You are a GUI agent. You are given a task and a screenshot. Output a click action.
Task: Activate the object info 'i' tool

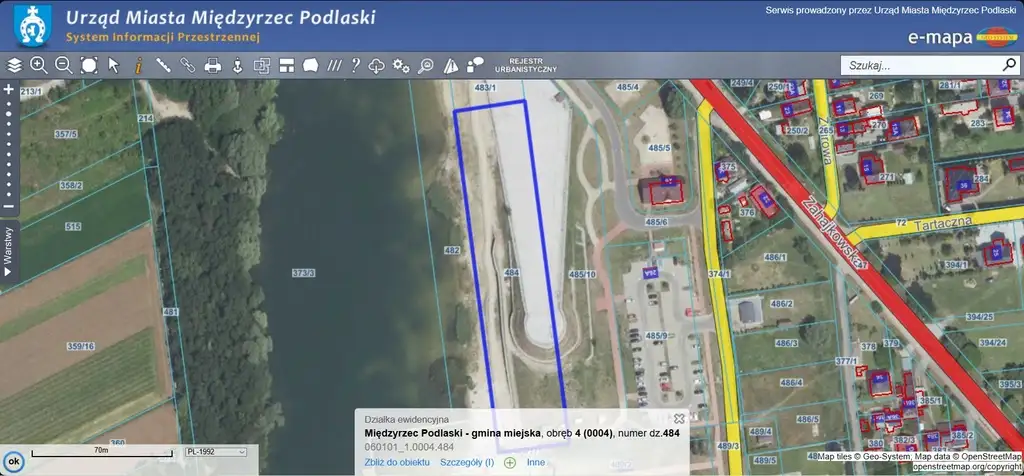point(138,65)
